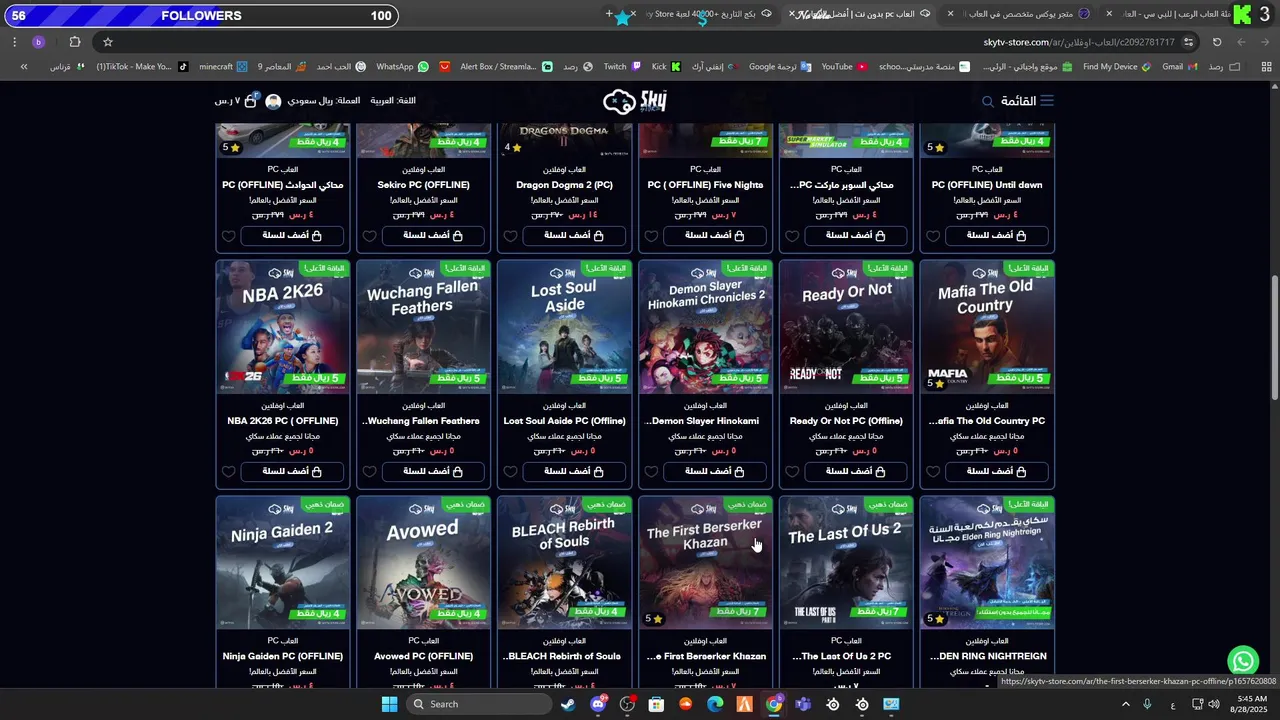Open site info icon in address bar

1188,42
